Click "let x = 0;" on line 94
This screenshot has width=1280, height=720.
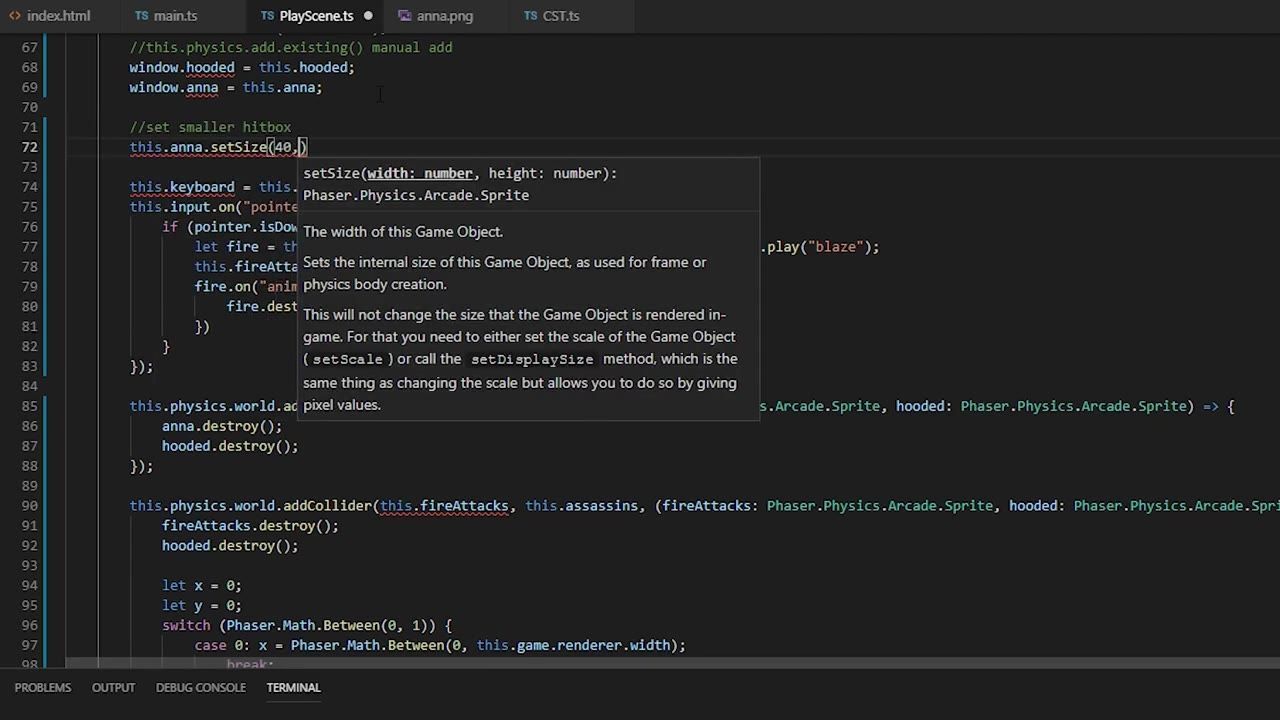[202, 586]
